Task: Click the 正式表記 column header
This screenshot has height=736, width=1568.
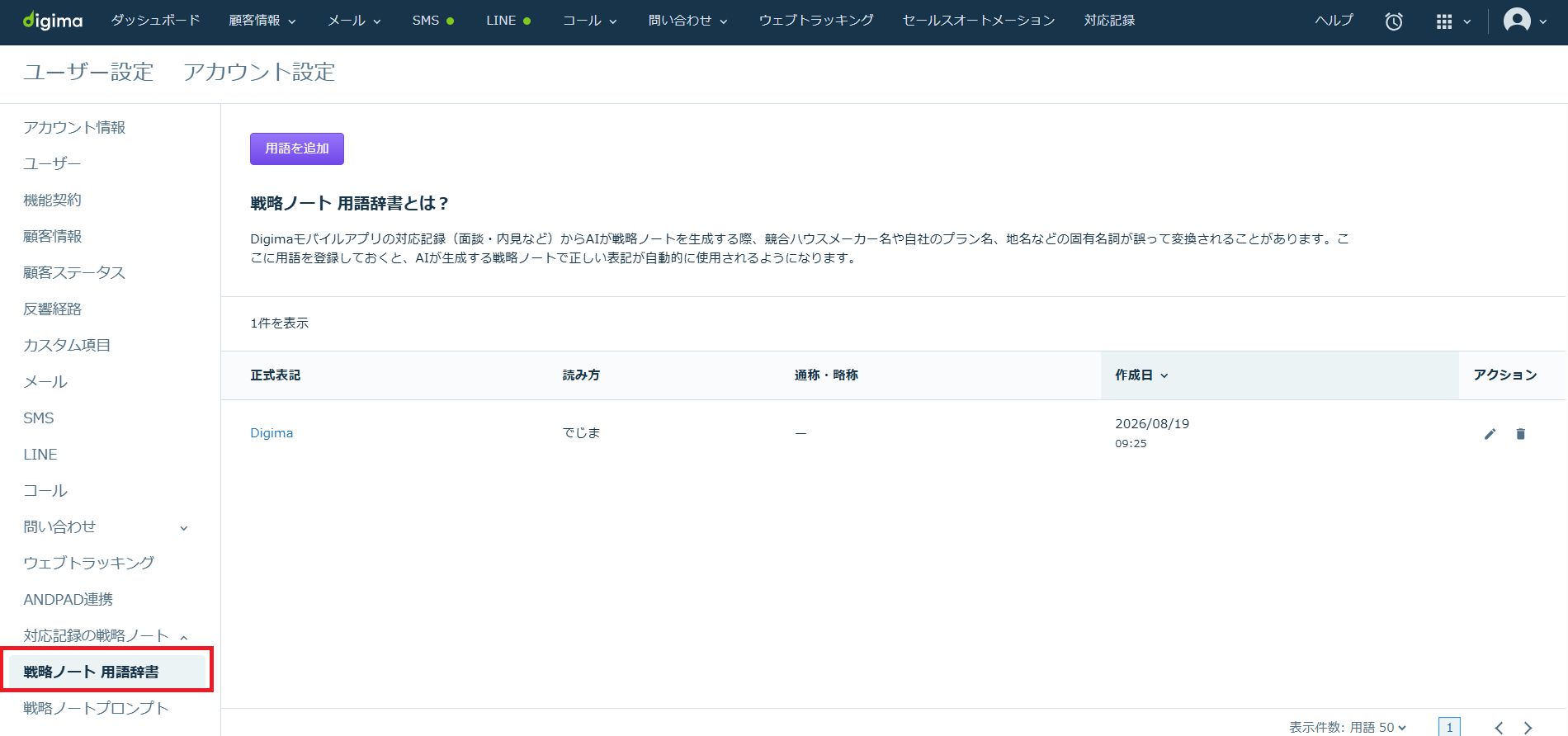Action: (x=276, y=375)
